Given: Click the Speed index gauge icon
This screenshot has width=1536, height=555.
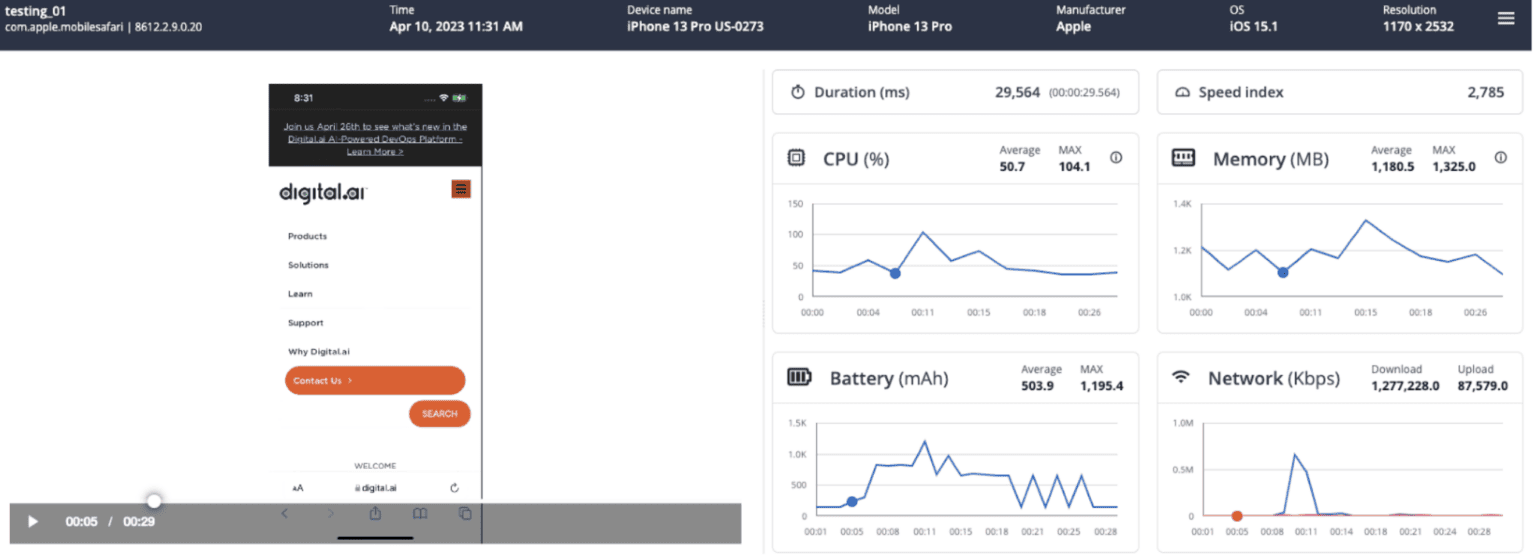Looking at the screenshot, I should (1182, 92).
